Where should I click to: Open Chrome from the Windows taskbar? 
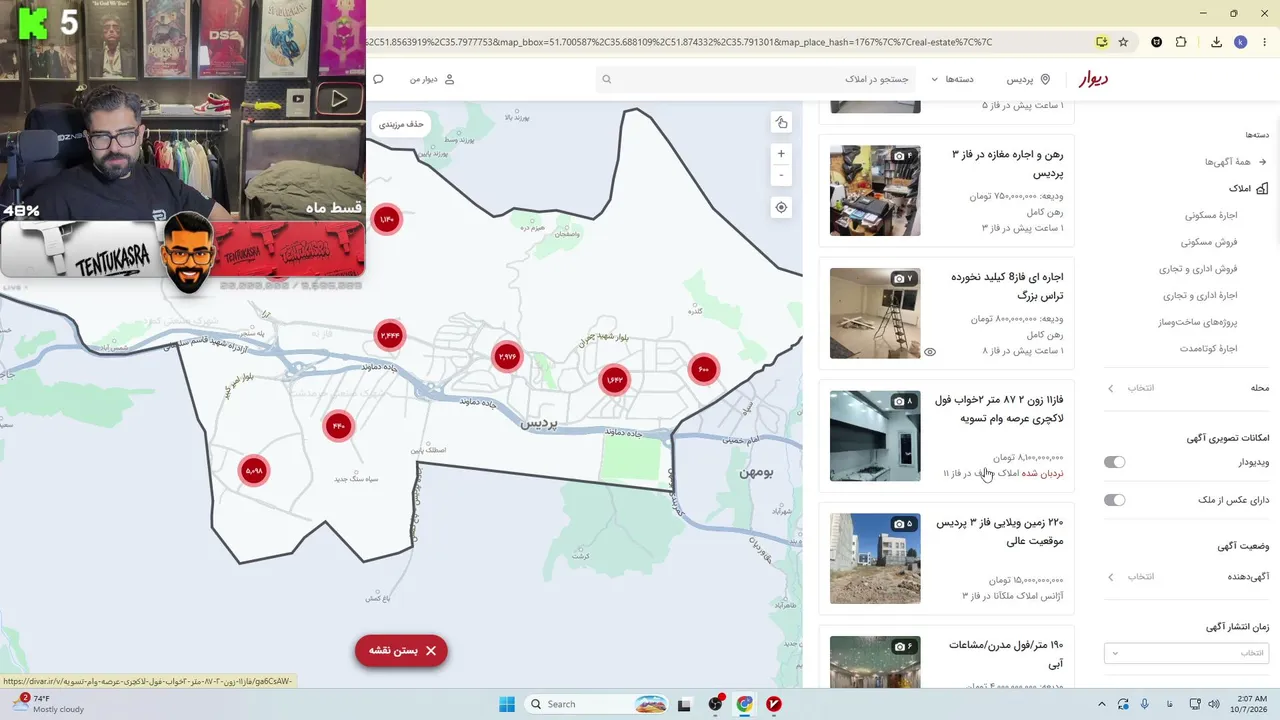click(x=745, y=704)
